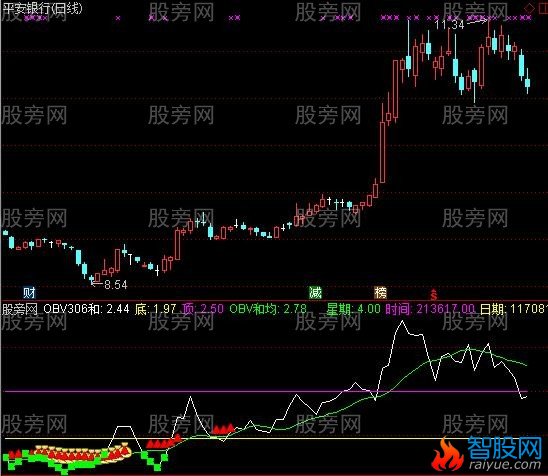548x476 pixels.
Task: Click the 平安银行(日线) chart title
Action: (42, 8)
